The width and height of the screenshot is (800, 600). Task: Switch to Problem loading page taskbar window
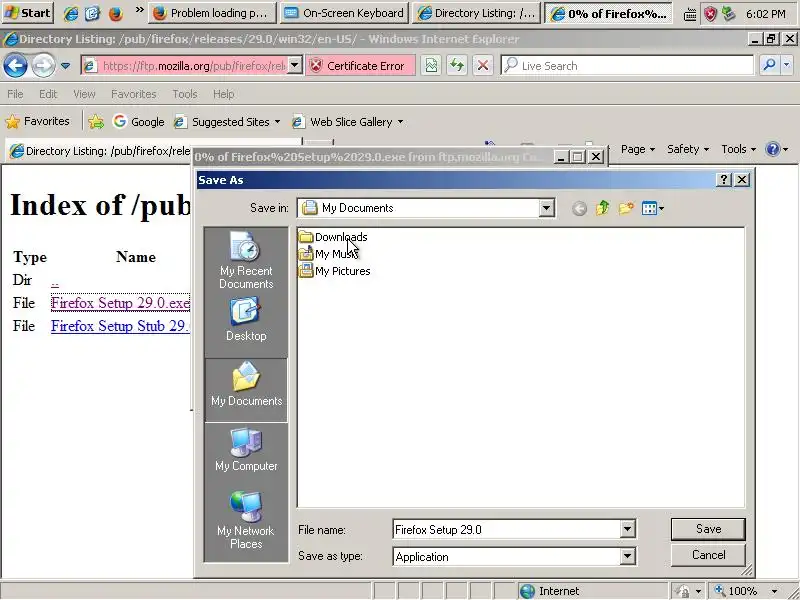point(212,13)
